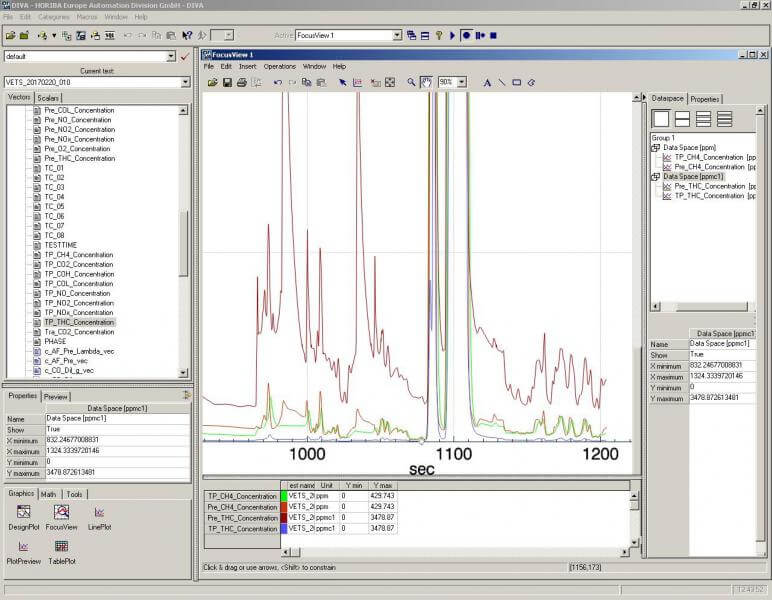This screenshot has width=772, height=600.
Task: Select the hand pan tool
Action: pos(426,82)
